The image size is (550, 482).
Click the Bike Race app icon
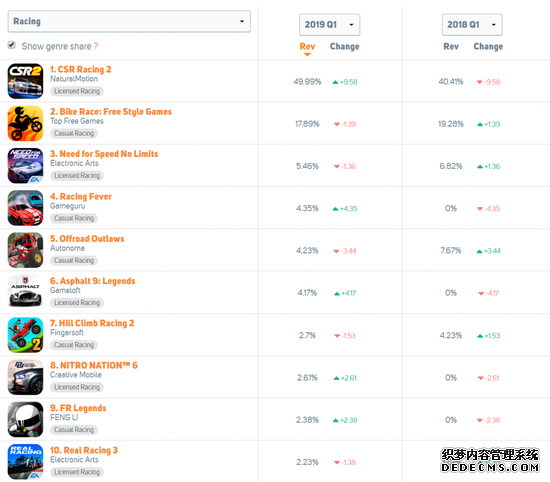(26, 123)
